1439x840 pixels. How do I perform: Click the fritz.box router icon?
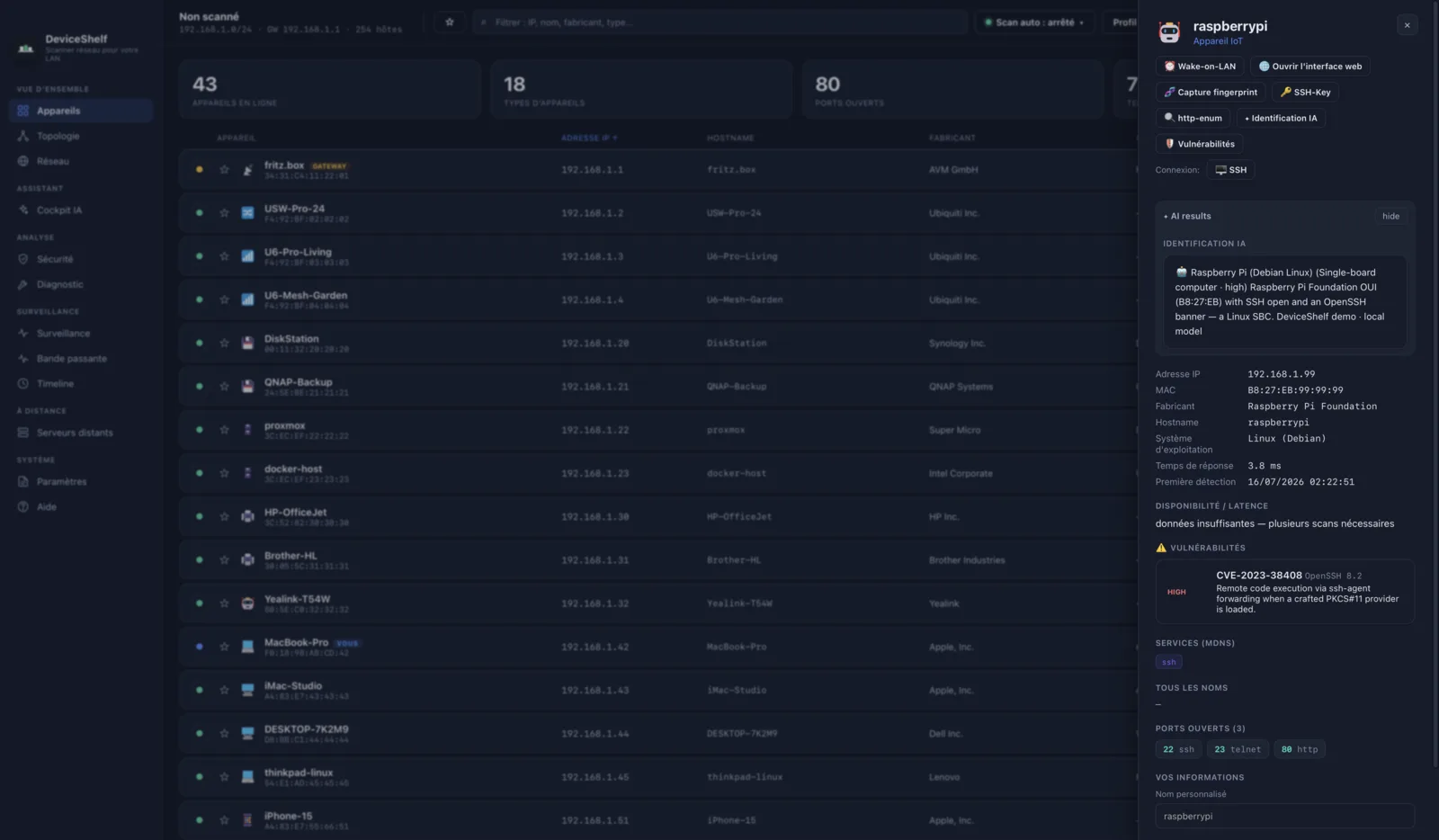click(247, 169)
